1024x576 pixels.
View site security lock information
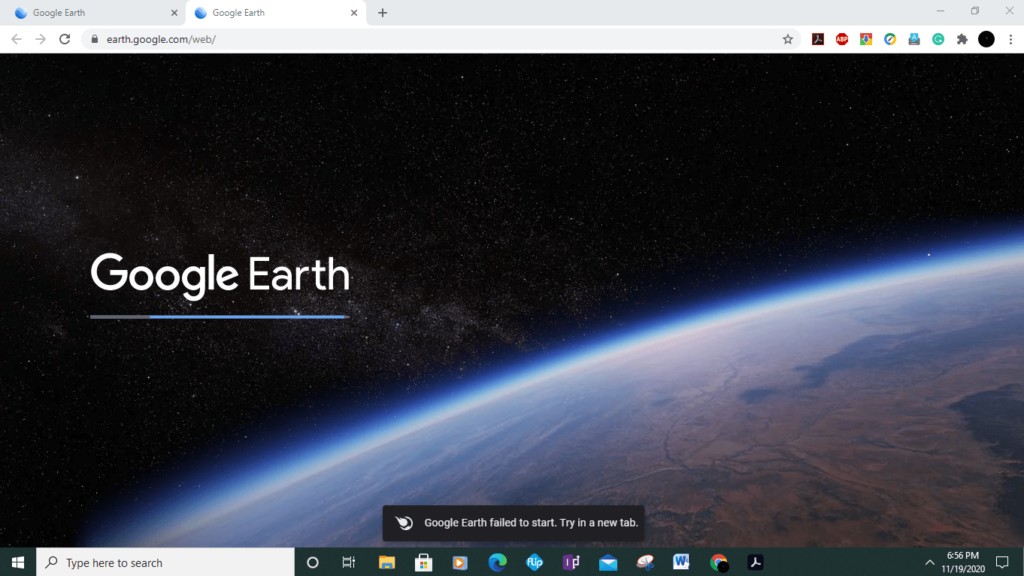coord(95,39)
